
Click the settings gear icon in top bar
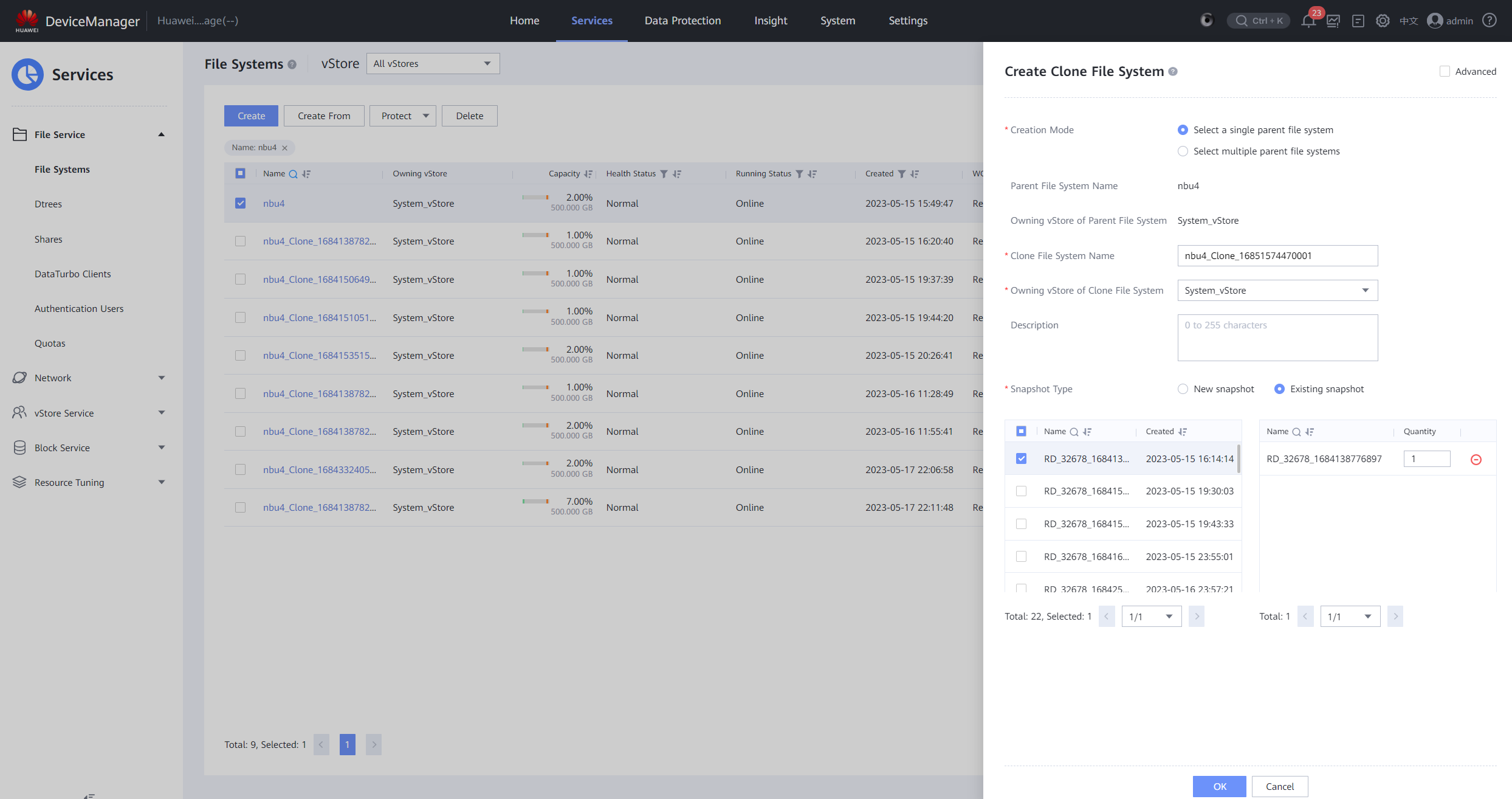[x=1383, y=21]
